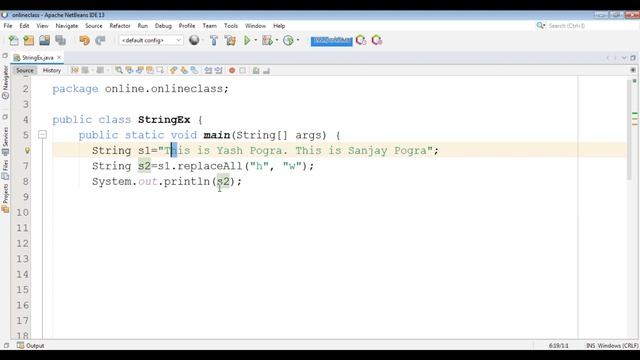This screenshot has width=640, height=360.
Task: Click the Uncomment icon in editor toolbar
Action: [x=267, y=70]
